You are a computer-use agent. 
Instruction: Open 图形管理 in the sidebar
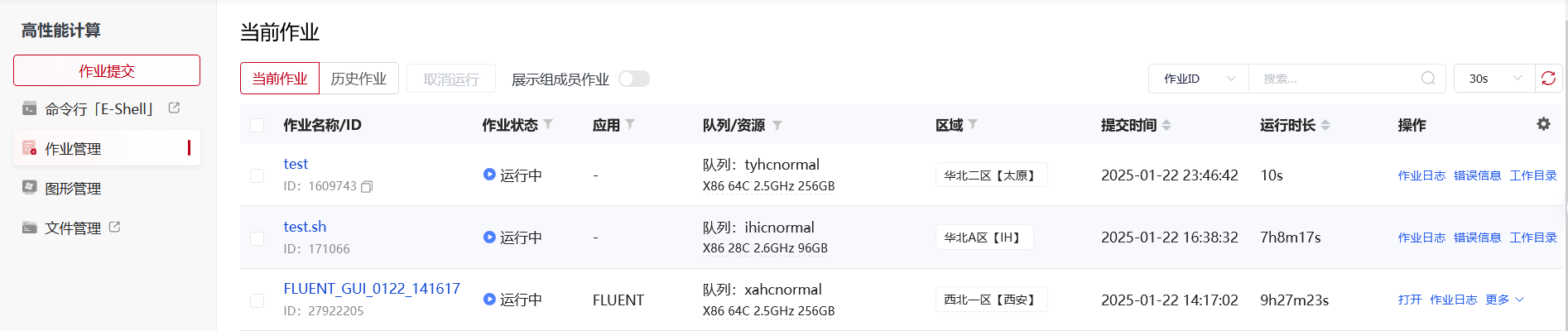coord(73,189)
